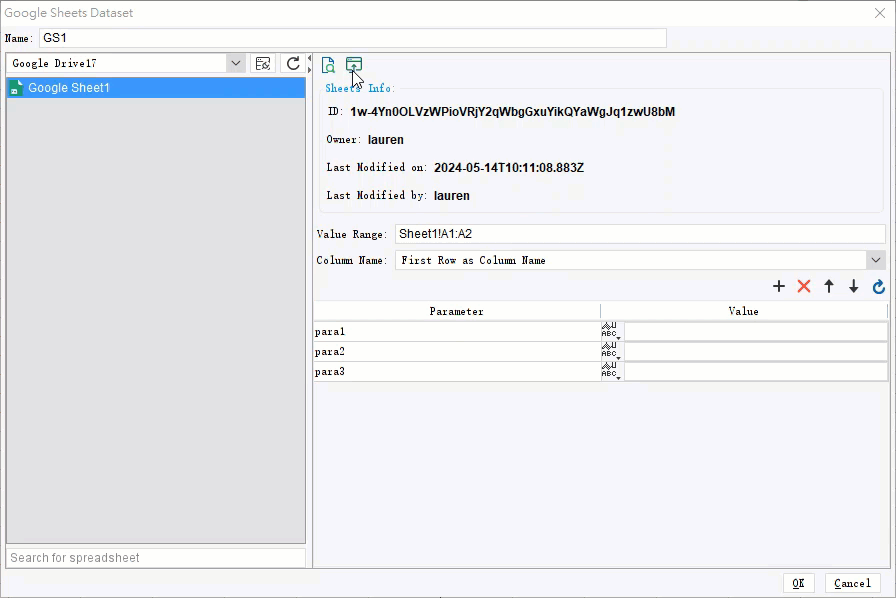The height and width of the screenshot is (598, 896).
Task: Click the Last Modified on timestamp
Action: [x=509, y=168]
